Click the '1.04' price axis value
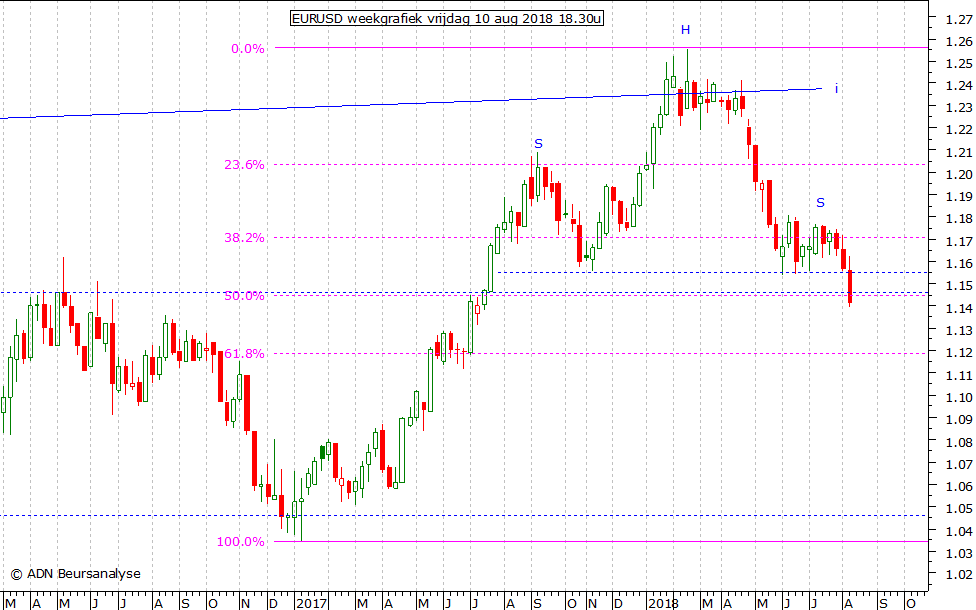This screenshot has width=976, height=610. pyautogui.click(x=959, y=531)
